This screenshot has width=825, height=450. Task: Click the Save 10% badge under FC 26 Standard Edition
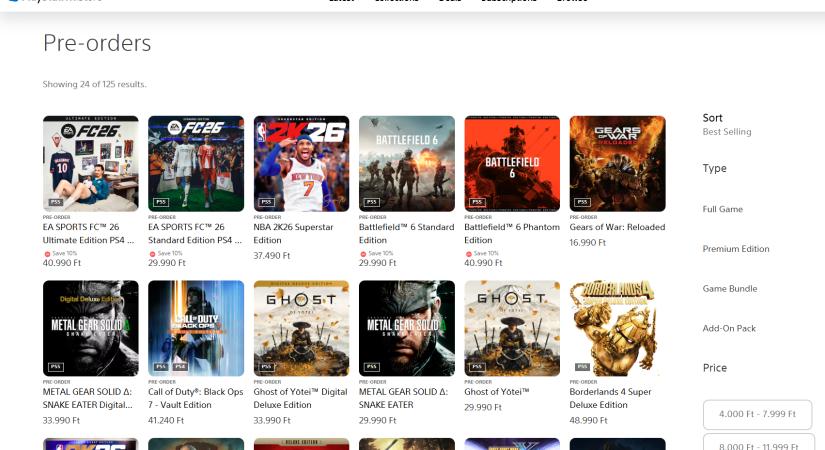[166, 253]
